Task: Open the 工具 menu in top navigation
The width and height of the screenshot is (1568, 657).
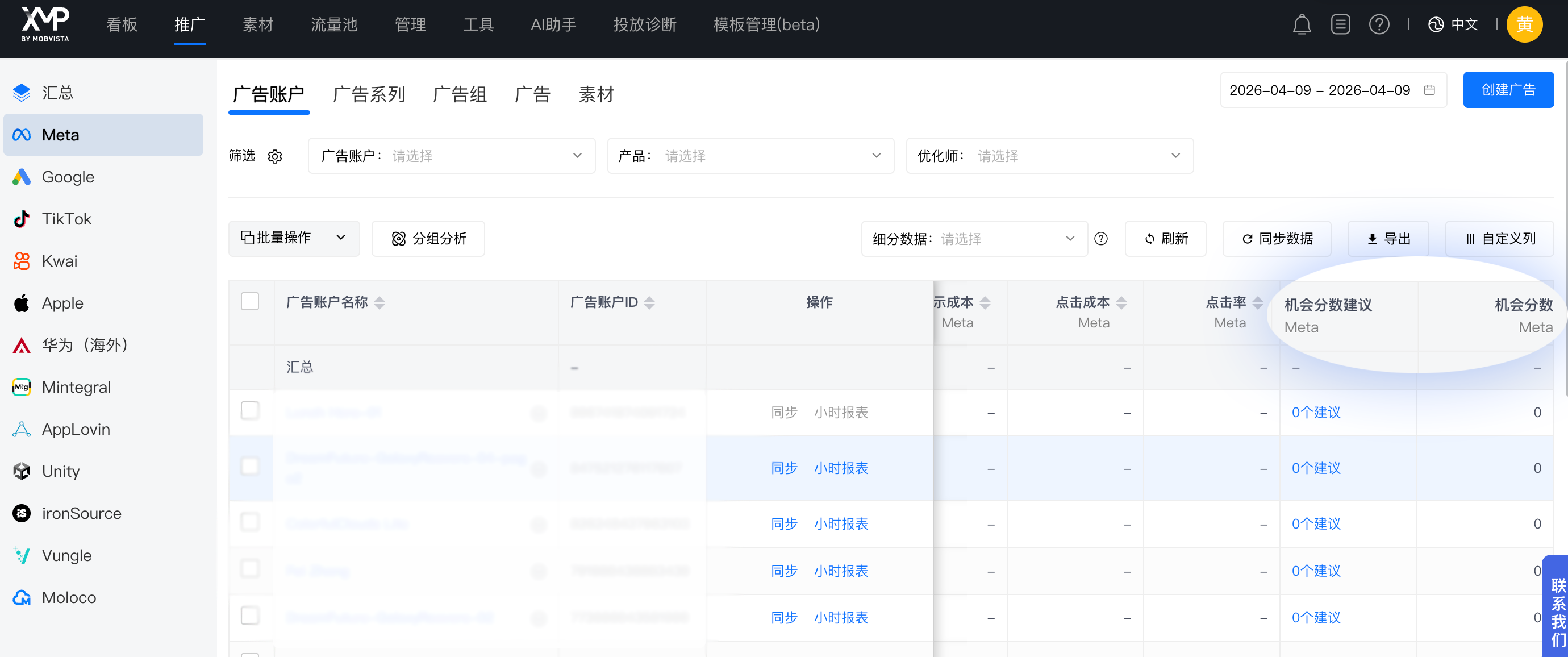Action: [x=478, y=25]
